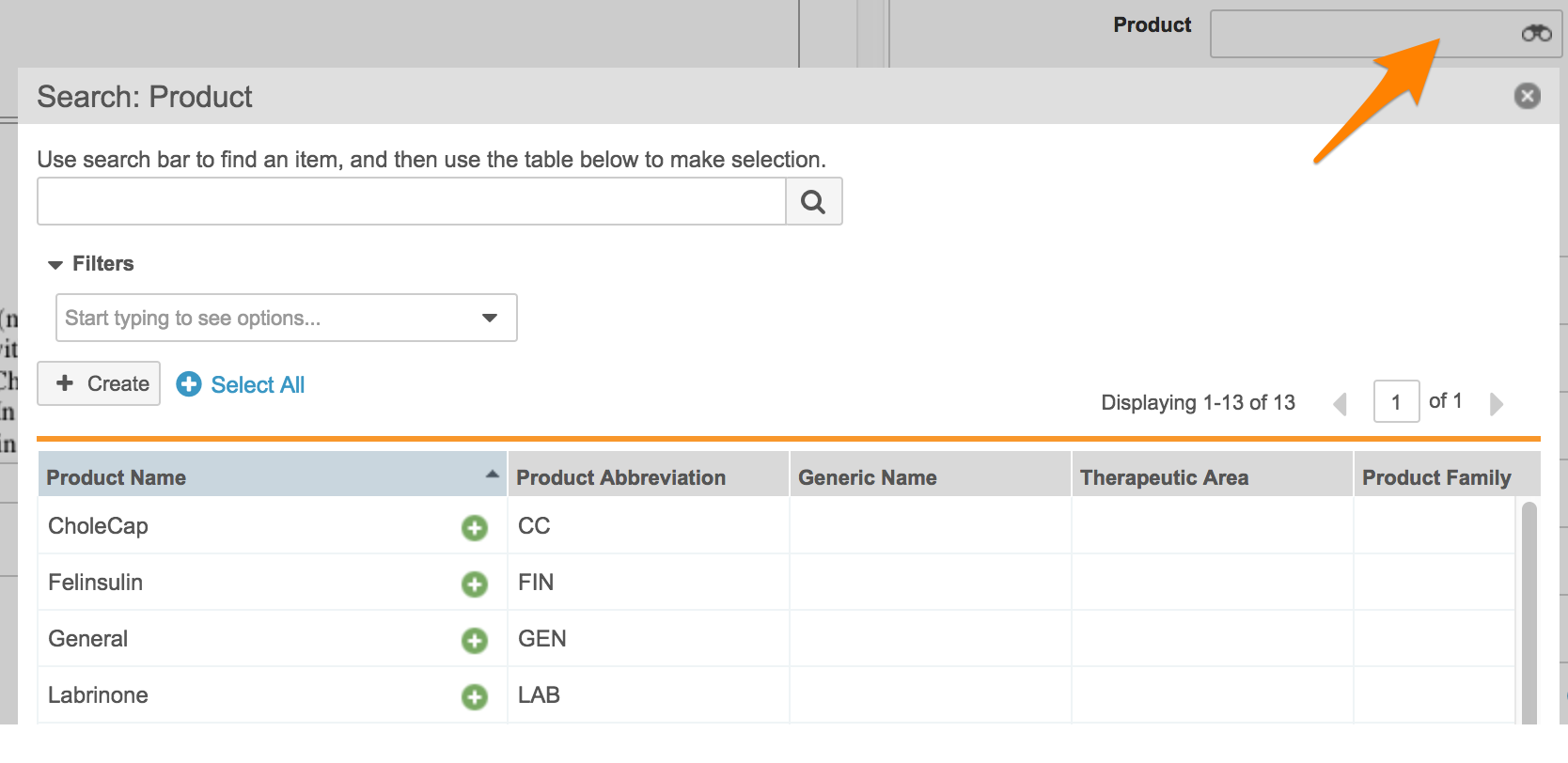
Task: Add Felinsulin using the green plus icon
Action: [475, 584]
